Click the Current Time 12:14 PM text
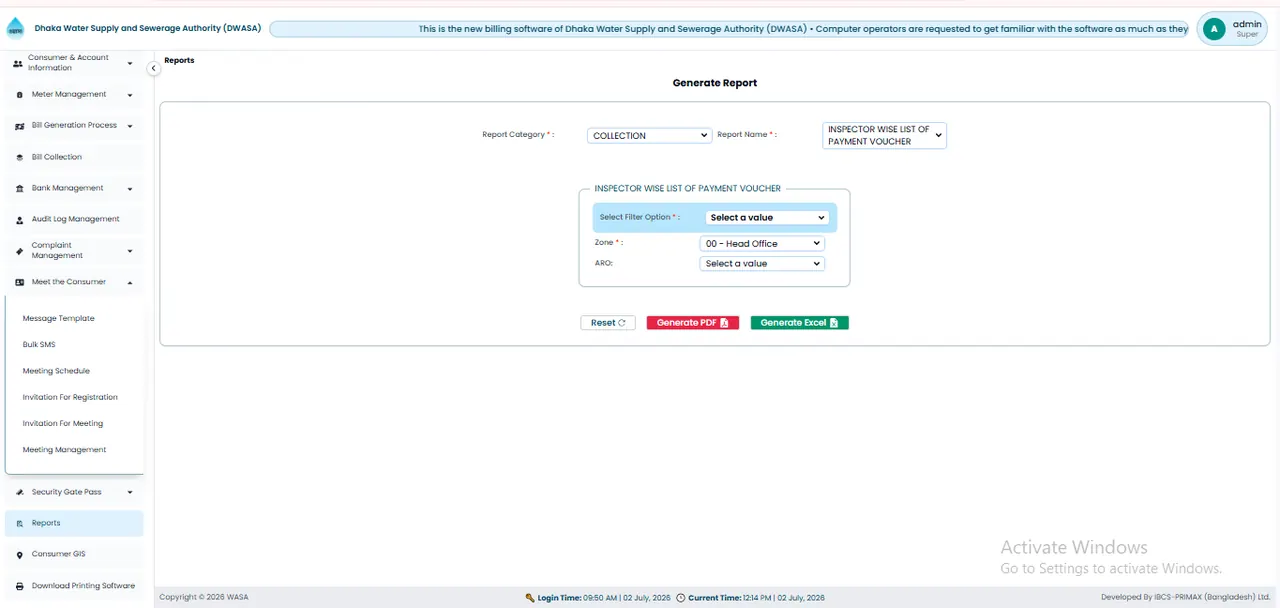The height and width of the screenshot is (608, 1280). (757, 598)
